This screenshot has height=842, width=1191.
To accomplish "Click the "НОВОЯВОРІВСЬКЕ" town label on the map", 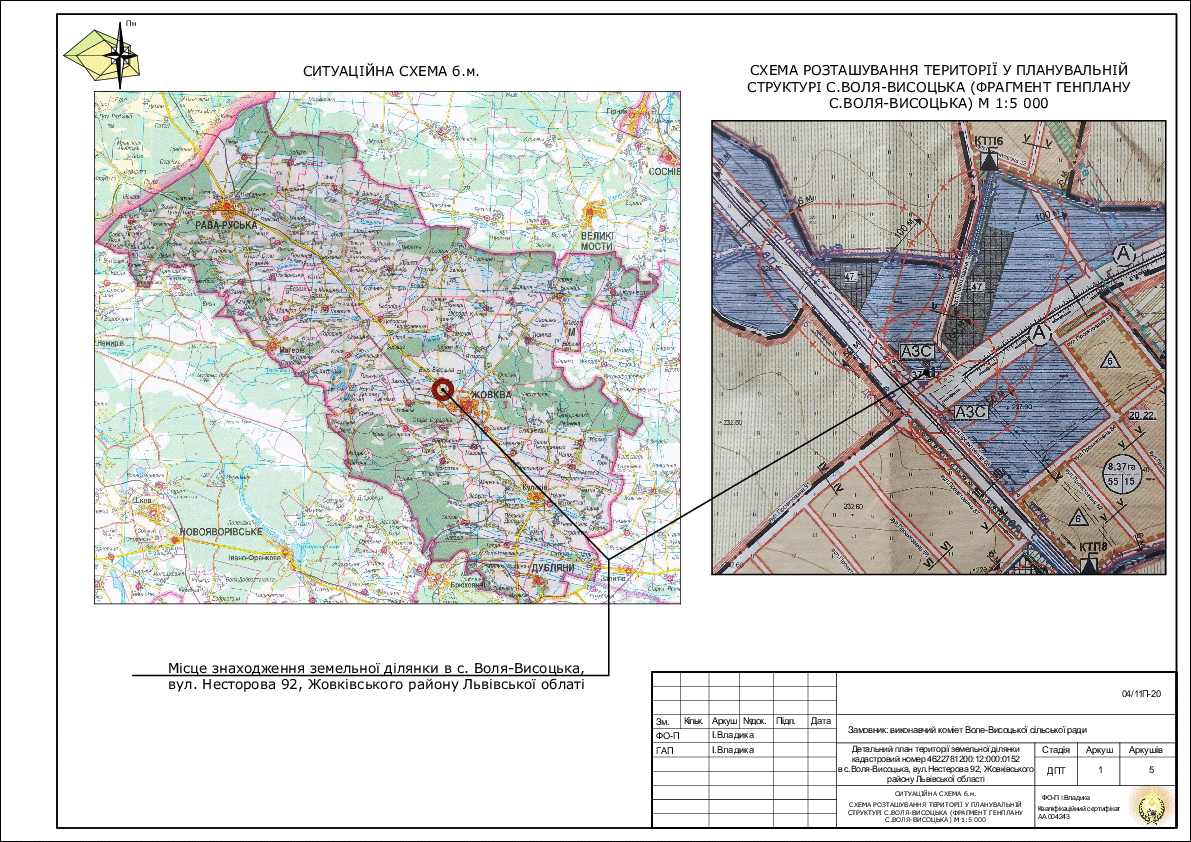I will [x=221, y=532].
